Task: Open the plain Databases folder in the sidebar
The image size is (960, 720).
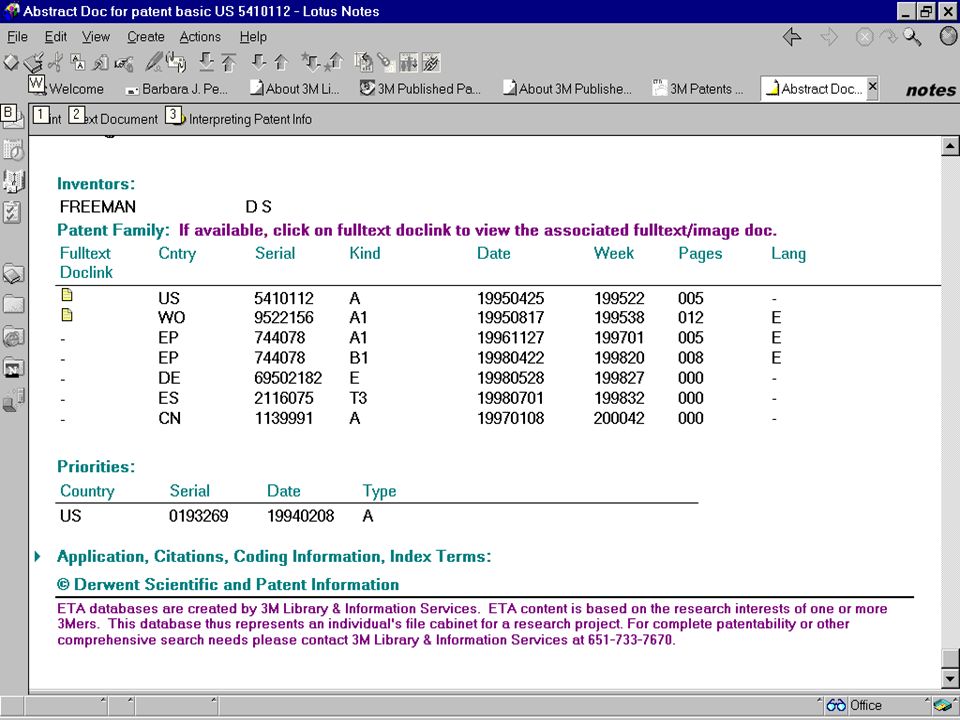Action: 13,304
